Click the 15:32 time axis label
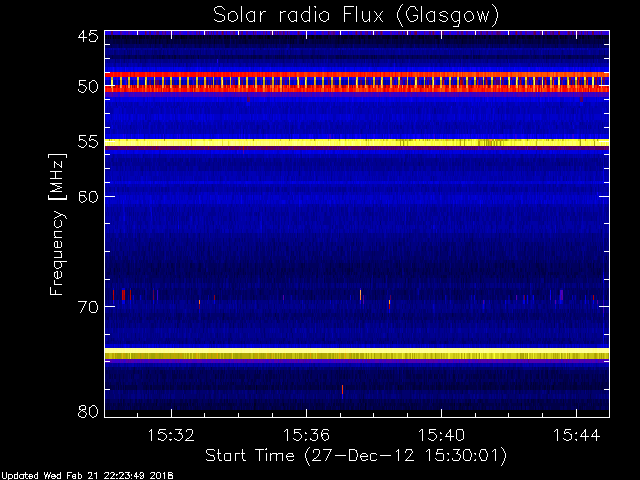Viewport: 640px width, 480px height. tap(171, 435)
